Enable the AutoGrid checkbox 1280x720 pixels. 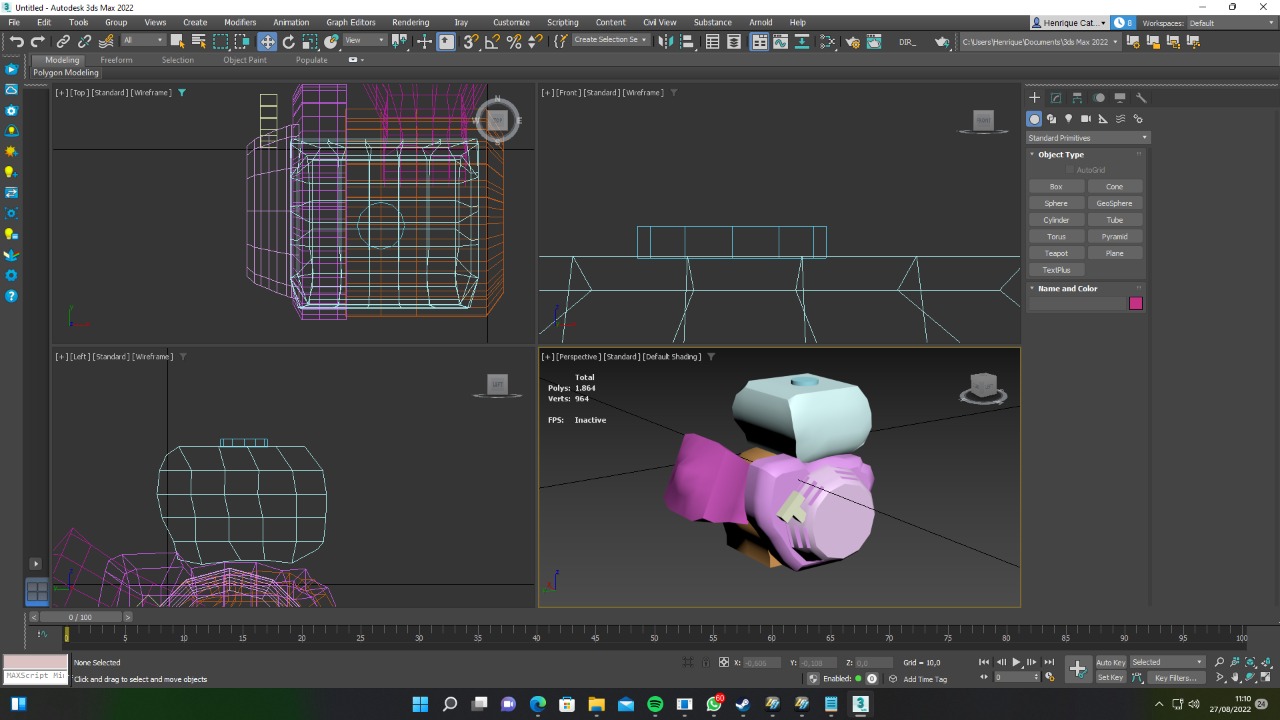(1070, 170)
